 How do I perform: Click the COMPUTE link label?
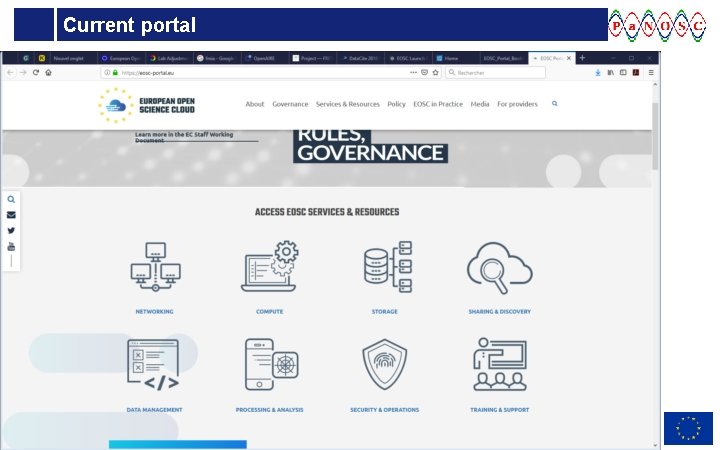[270, 311]
